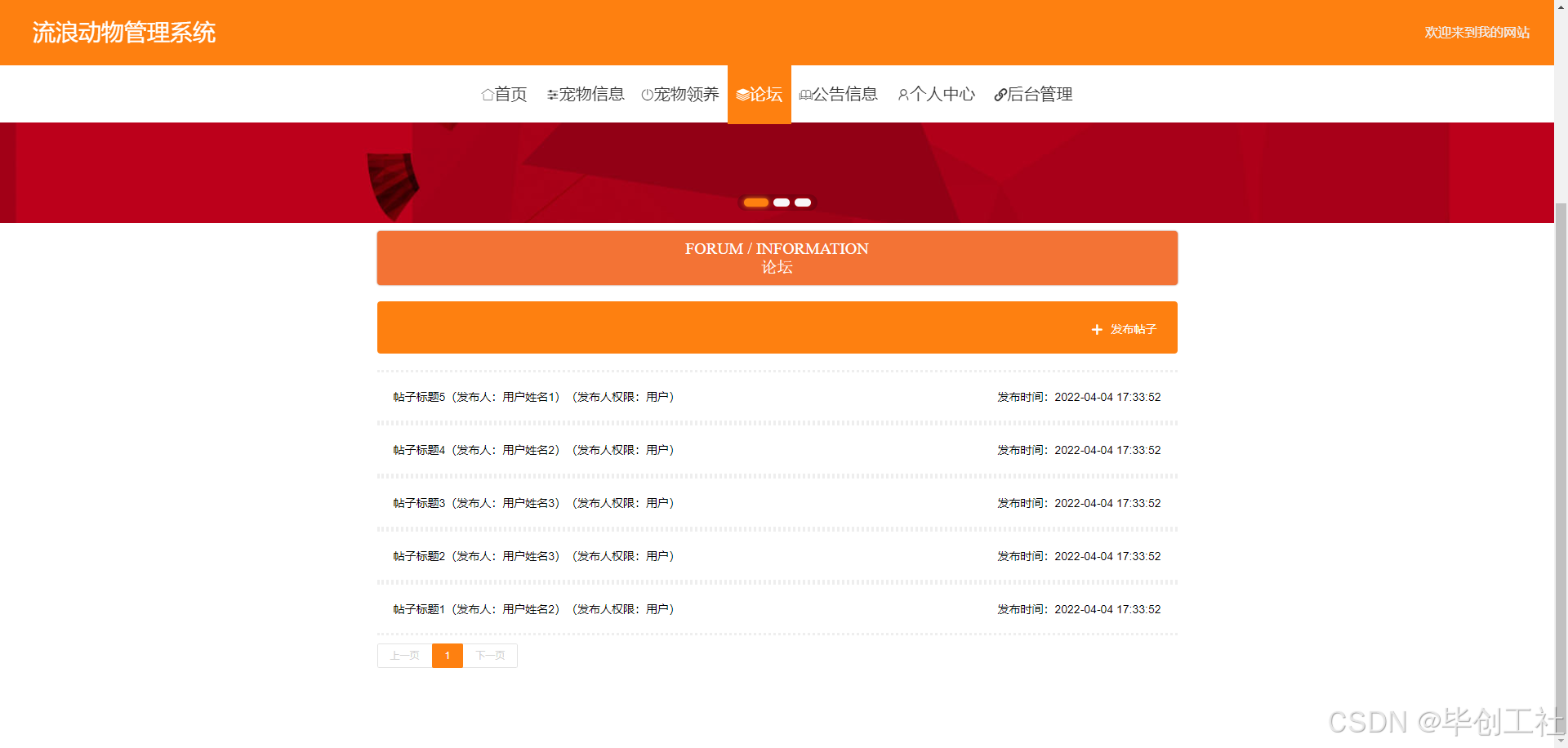The height and width of the screenshot is (748, 1568).
Task: Click the layers icon beside 论坛
Action: pos(742,95)
